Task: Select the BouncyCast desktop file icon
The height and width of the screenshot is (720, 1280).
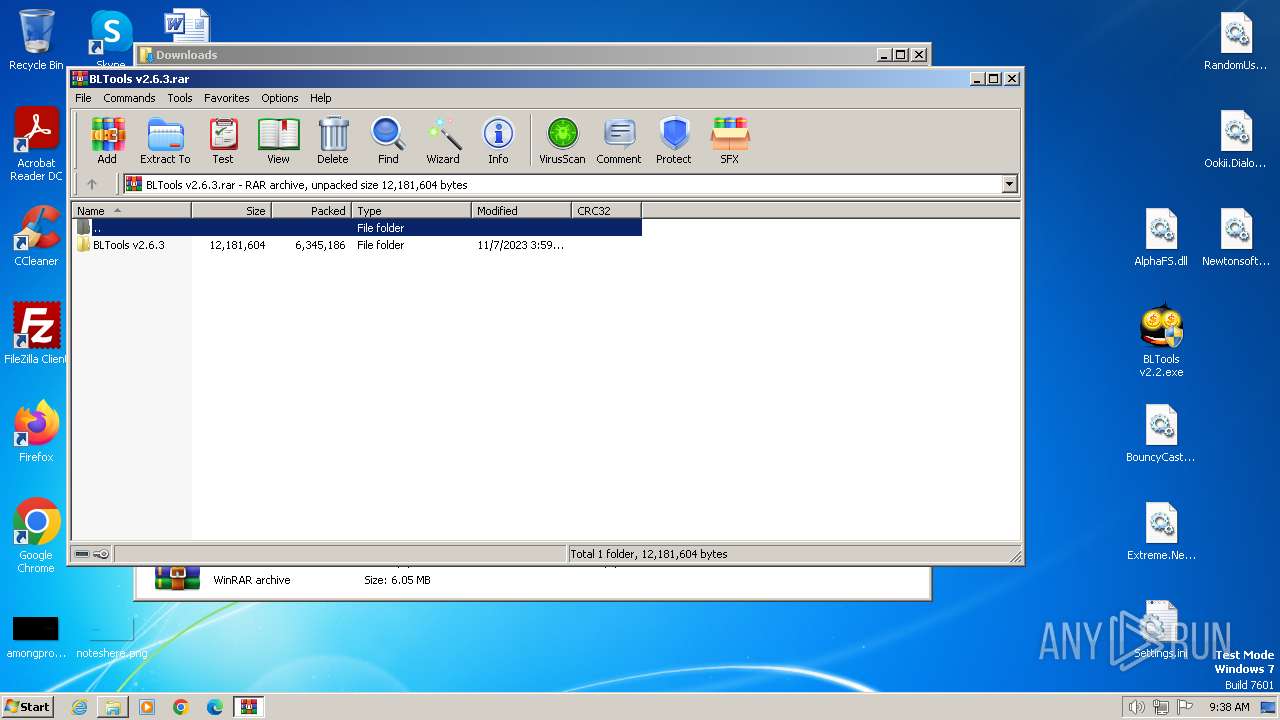Action: tap(1161, 434)
